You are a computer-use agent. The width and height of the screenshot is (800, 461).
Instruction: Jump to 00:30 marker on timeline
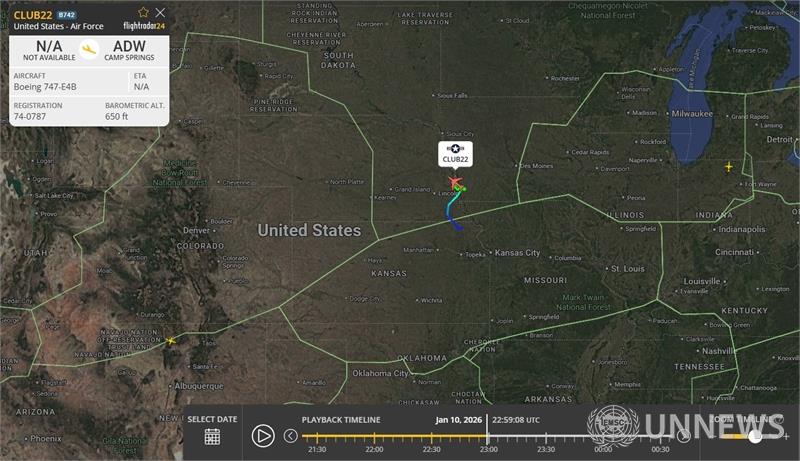tap(660, 438)
